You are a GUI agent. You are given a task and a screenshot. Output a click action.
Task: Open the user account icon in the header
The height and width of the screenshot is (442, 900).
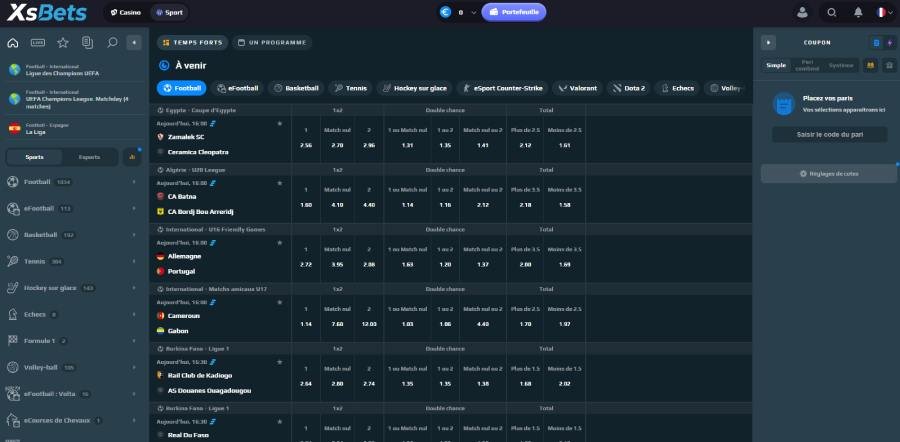[x=802, y=12]
